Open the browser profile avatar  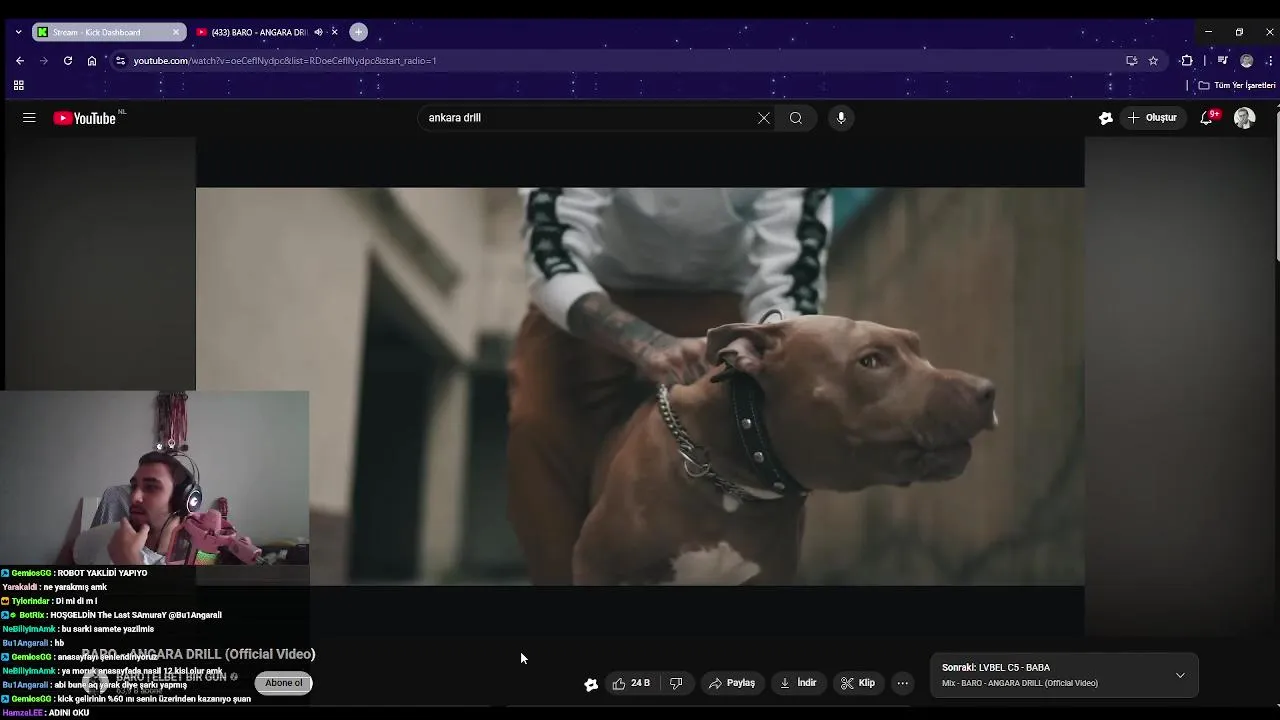(1246, 61)
